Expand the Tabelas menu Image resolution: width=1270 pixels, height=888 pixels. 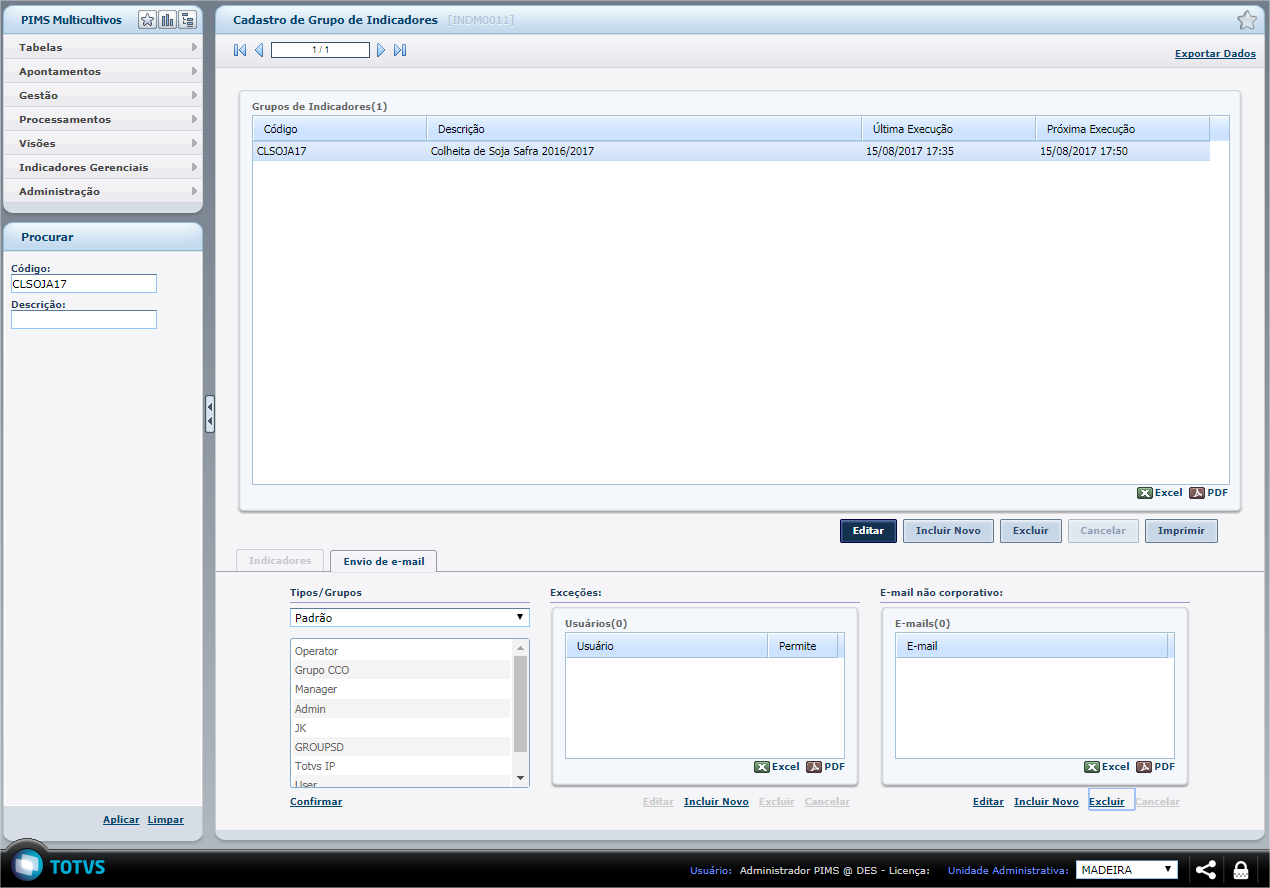pyautogui.click(x=103, y=47)
